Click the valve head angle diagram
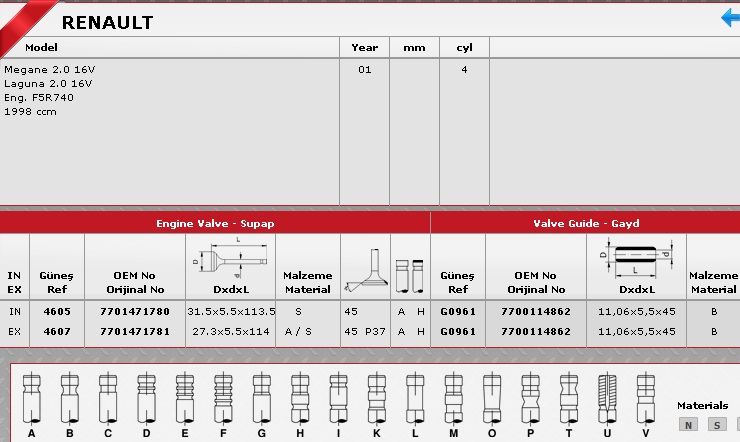Viewport: 740px width, 442px height. coord(364,269)
